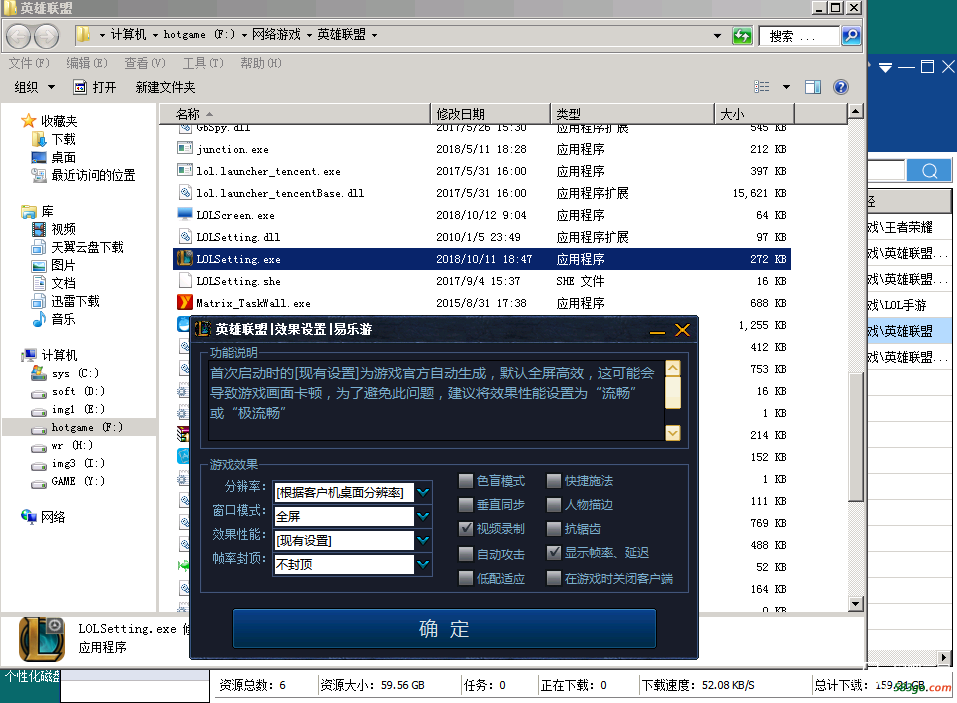Viewport: 957px width, 703px height.
Task: Open the 查看(V) menu
Action: [x=145, y=63]
